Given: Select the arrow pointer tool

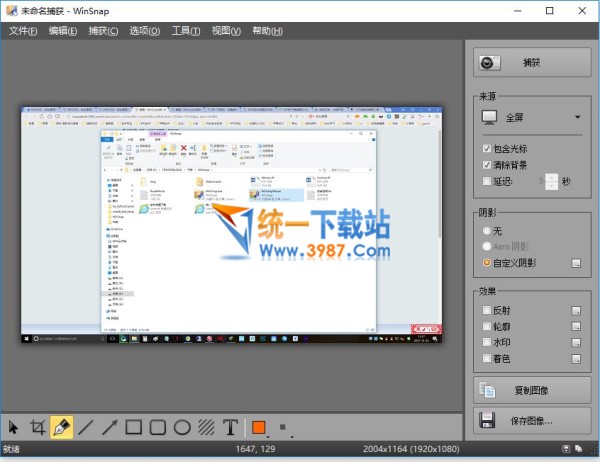Looking at the screenshot, I should pyautogui.click(x=14, y=427).
